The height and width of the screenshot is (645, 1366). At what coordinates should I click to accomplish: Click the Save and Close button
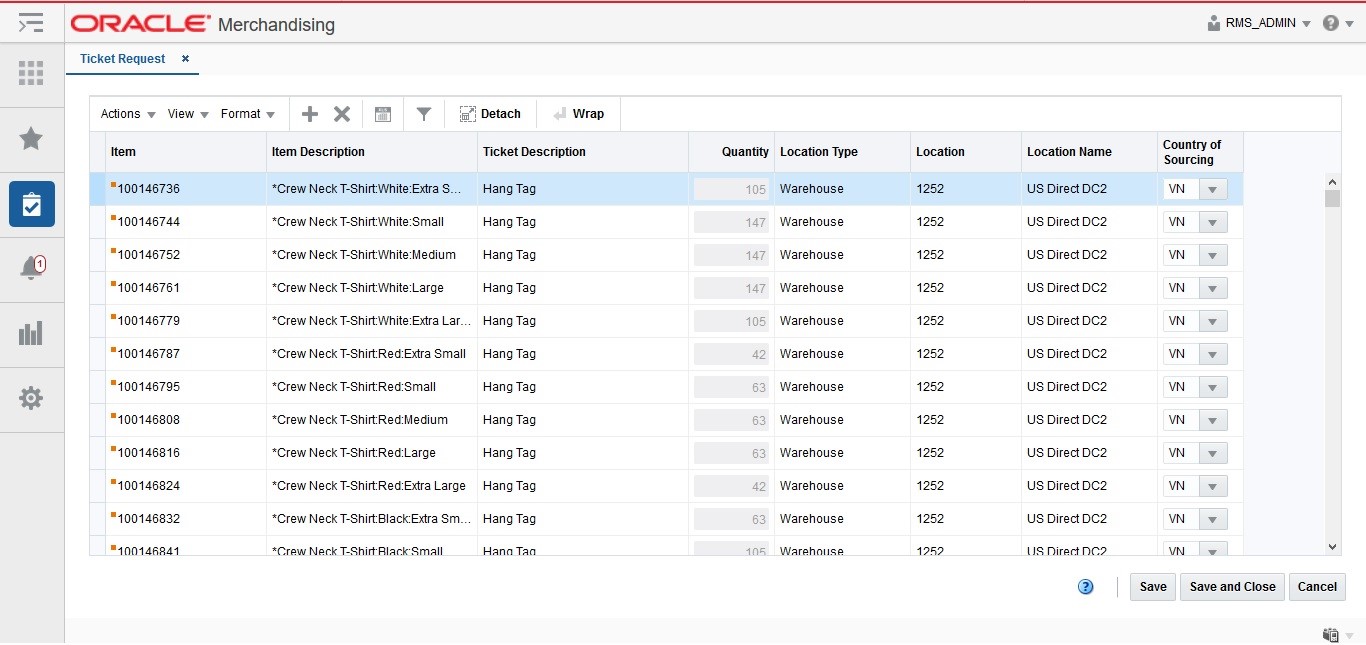tap(1233, 587)
